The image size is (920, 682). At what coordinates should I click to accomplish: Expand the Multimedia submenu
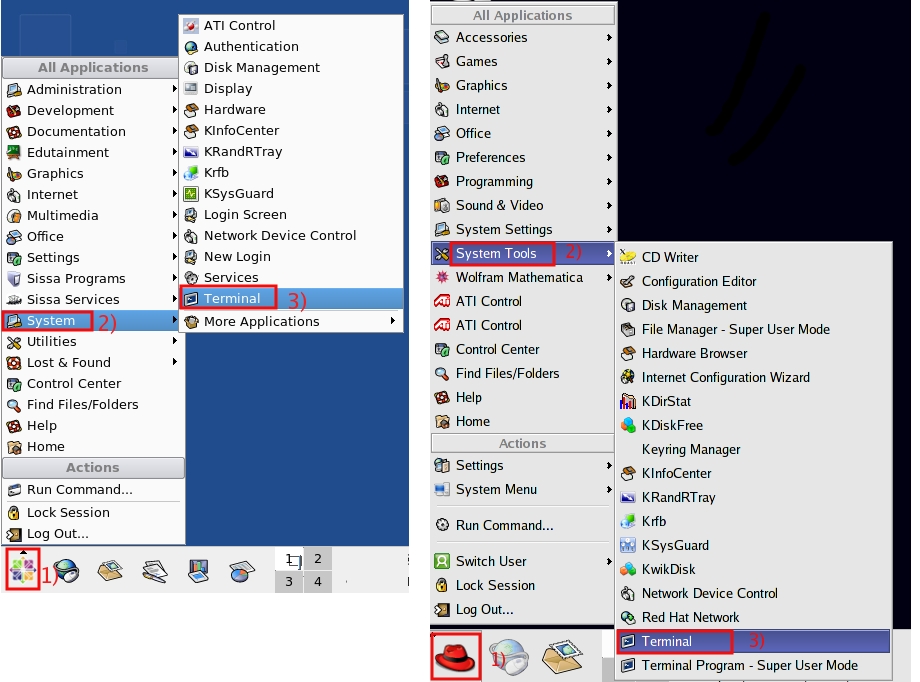174,215
